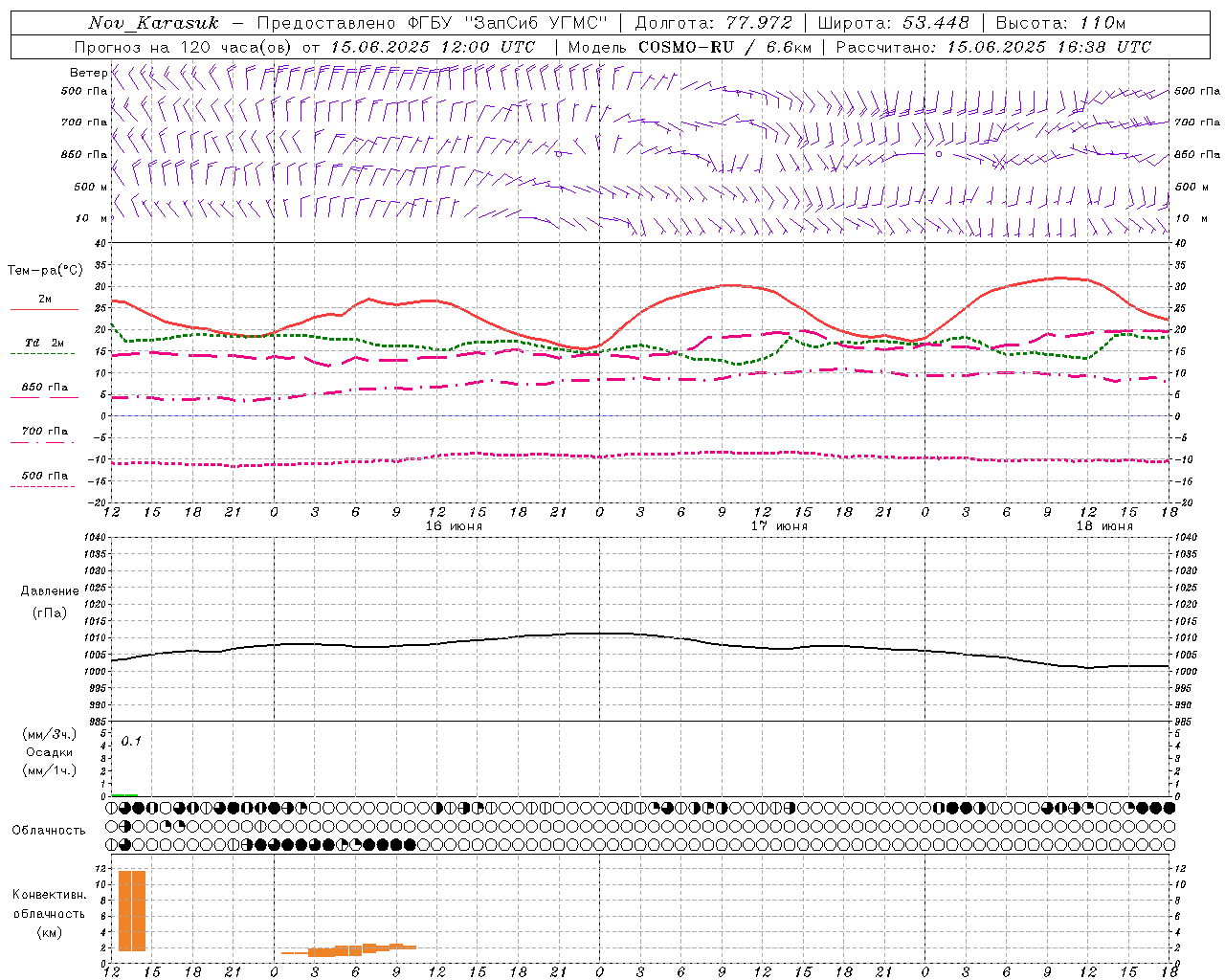Image resolution: width=1225 pixels, height=980 pixels.
Task: Click the (мм/1ч.) precipitation unit label
Action: 49,770
